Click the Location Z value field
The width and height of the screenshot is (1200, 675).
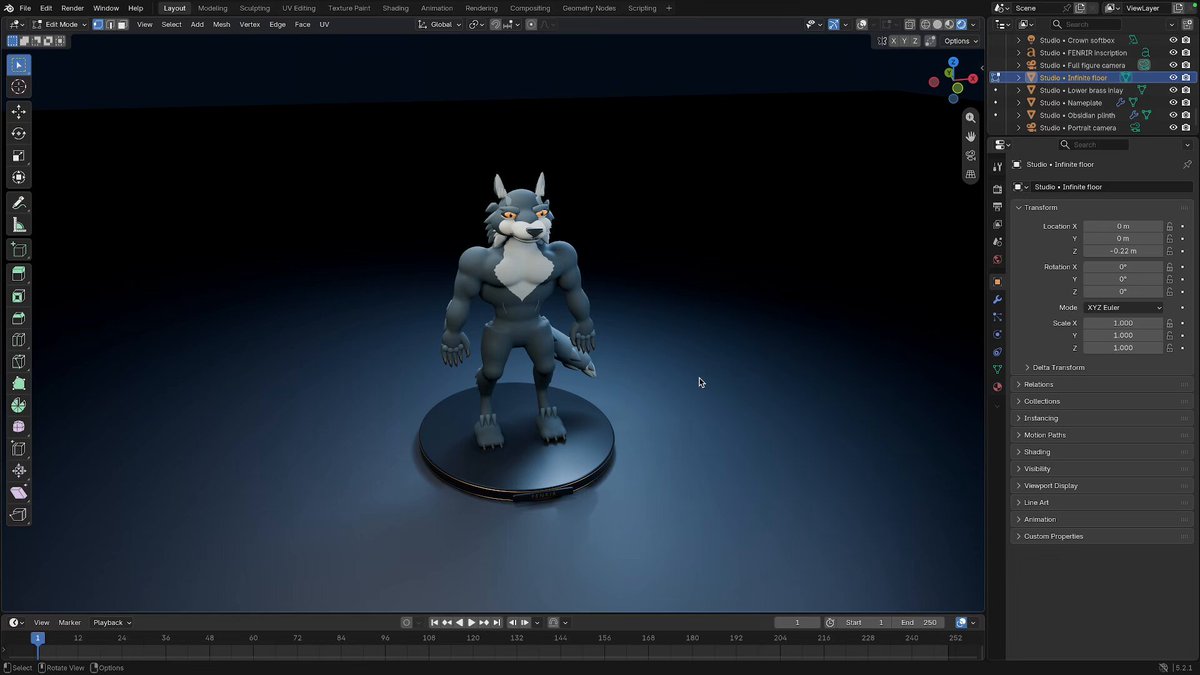tap(1123, 251)
